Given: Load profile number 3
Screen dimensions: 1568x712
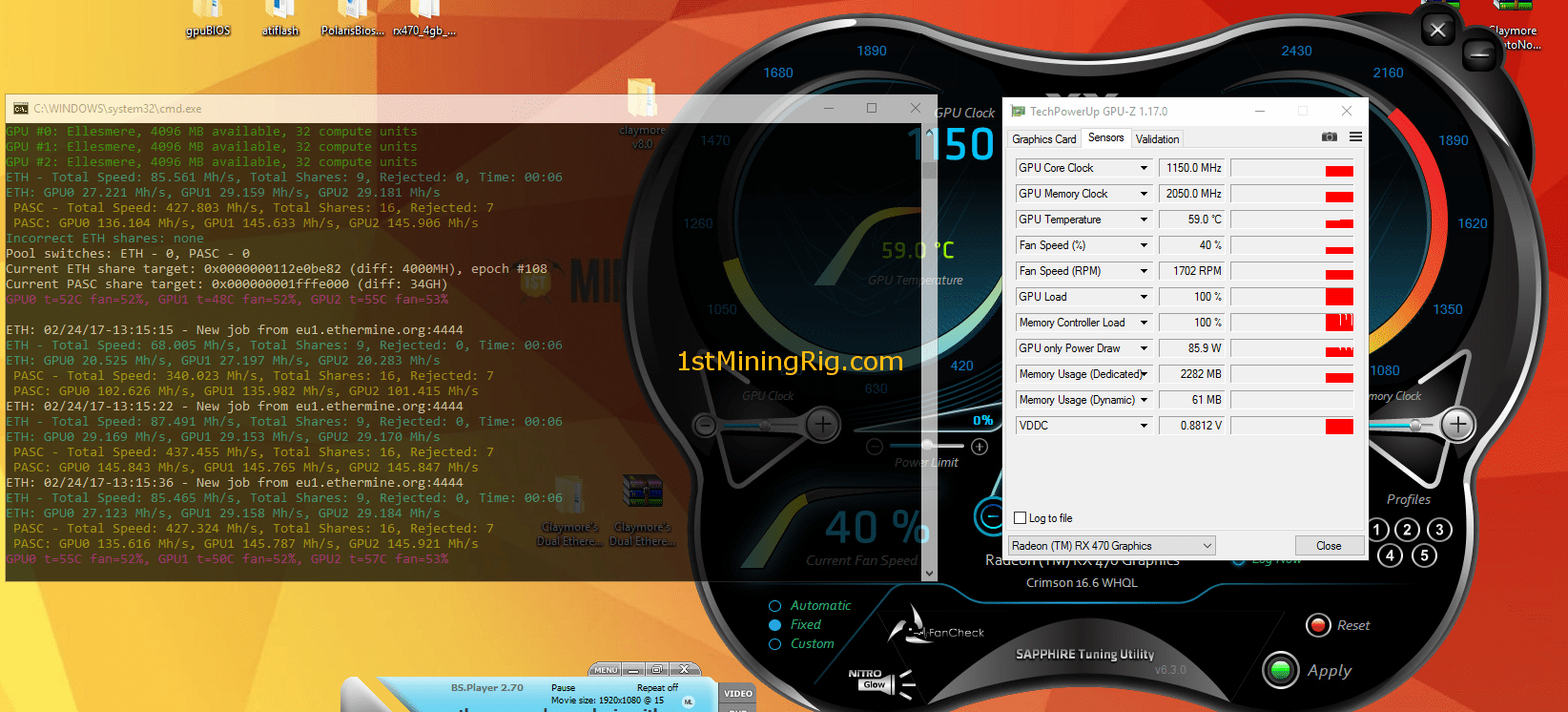Looking at the screenshot, I should click(1439, 530).
